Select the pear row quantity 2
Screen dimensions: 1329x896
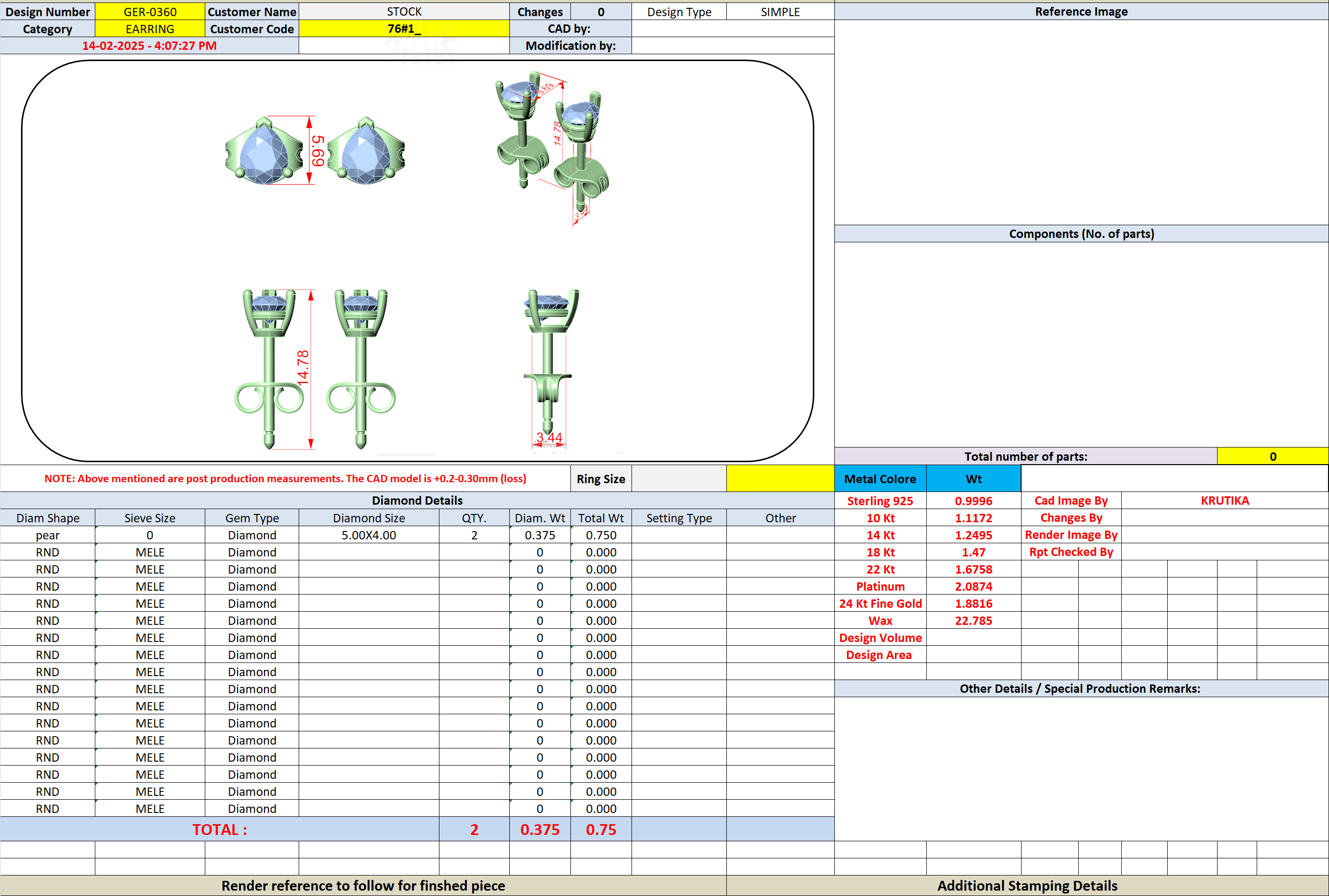pyautogui.click(x=474, y=535)
